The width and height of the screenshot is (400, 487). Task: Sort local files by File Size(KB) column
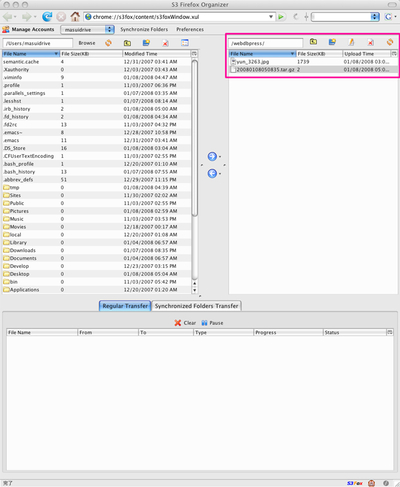91,54
